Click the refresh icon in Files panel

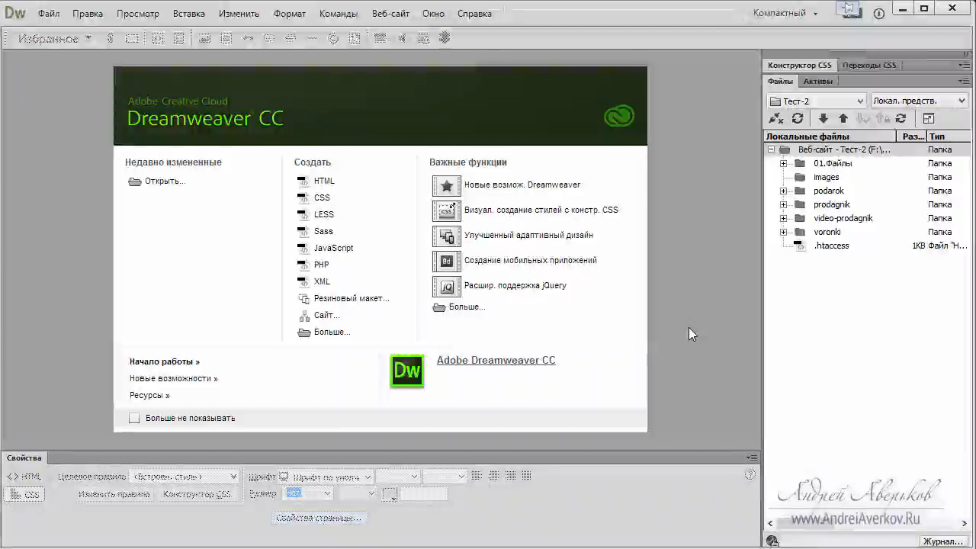click(x=797, y=118)
